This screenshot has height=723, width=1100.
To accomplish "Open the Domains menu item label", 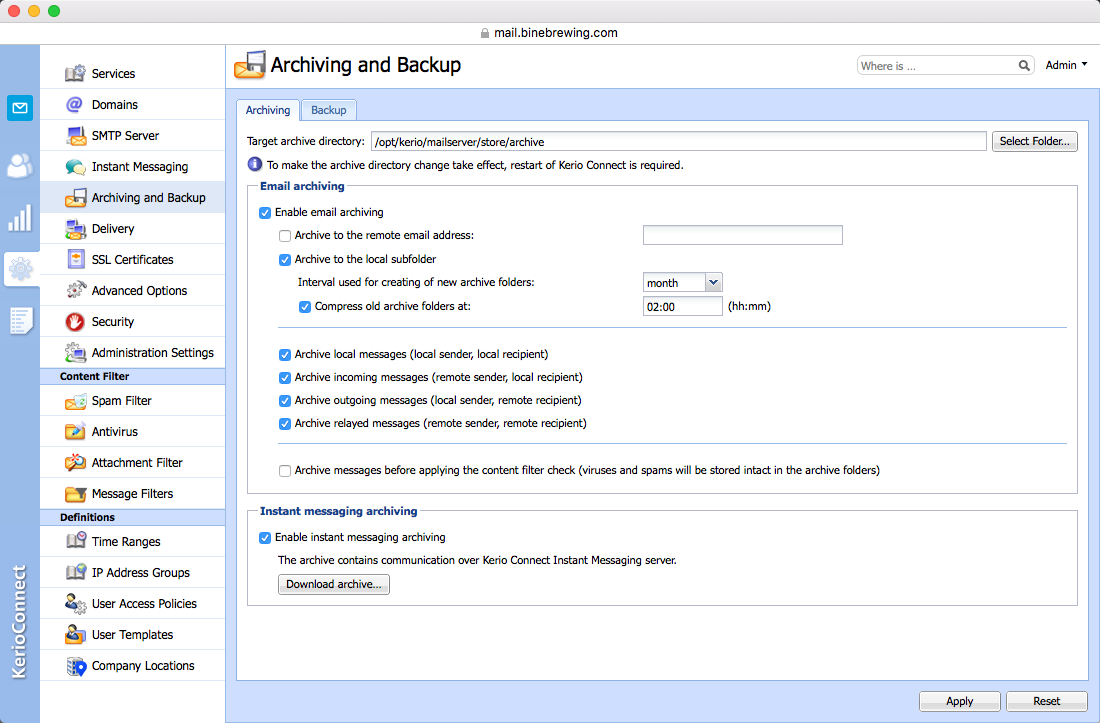I will click(x=114, y=104).
